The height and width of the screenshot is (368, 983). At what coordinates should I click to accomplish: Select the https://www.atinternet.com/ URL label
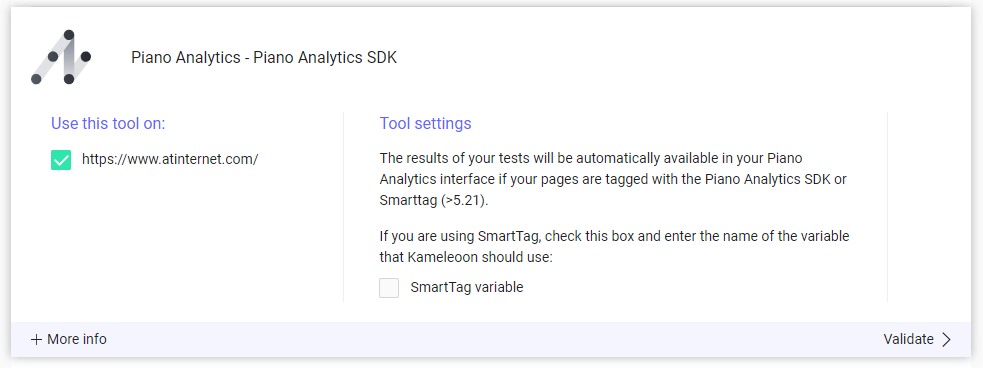coord(170,159)
